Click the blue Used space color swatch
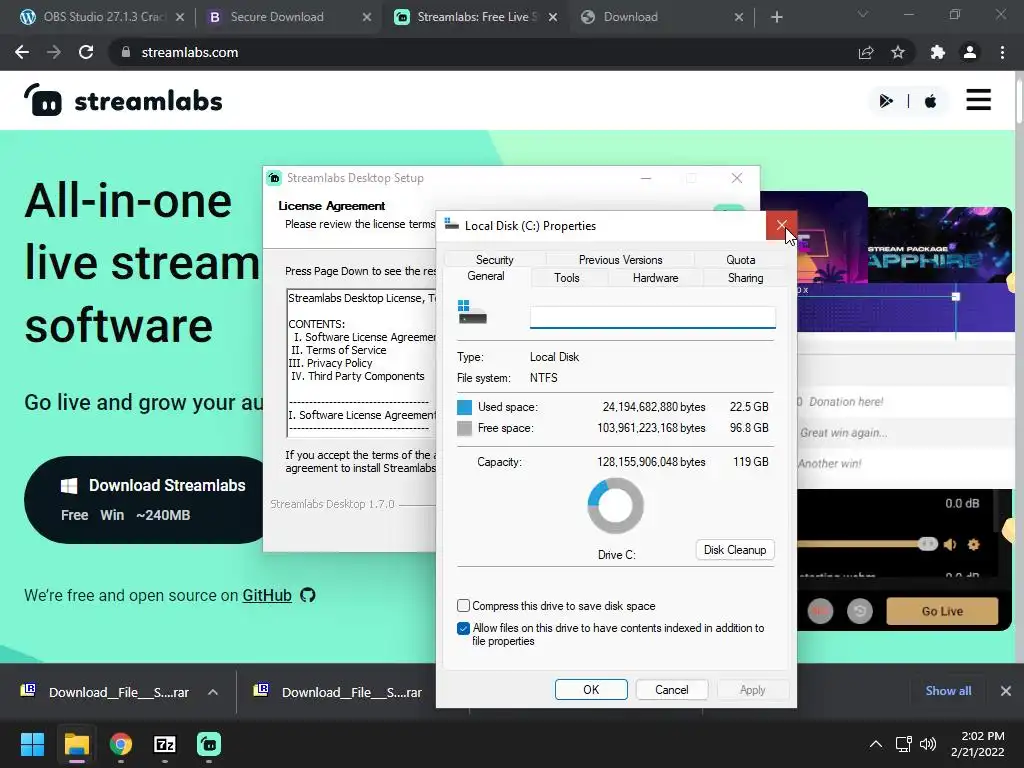1024x768 pixels. (464, 407)
